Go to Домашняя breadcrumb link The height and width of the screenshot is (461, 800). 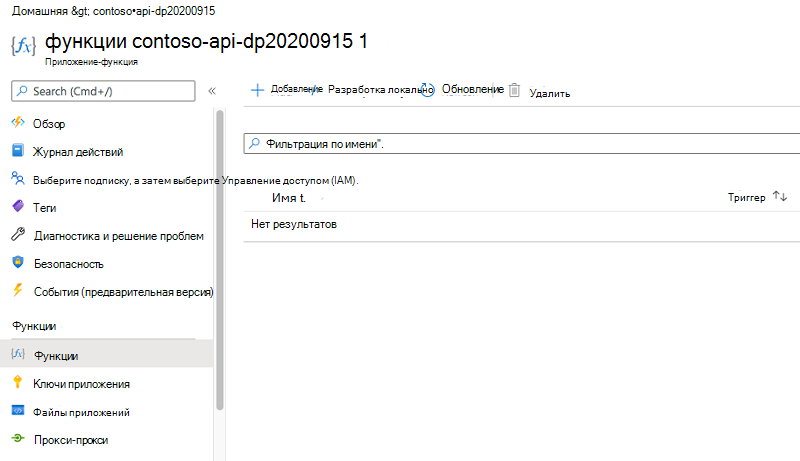(39, 11)
